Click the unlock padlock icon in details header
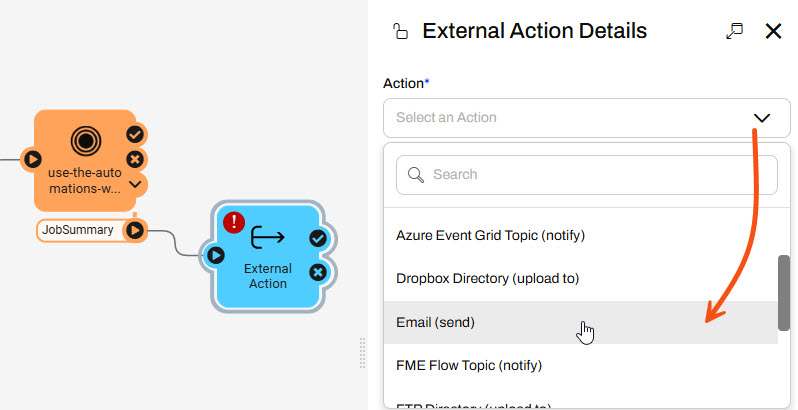Screen dimensions: 798x410 401,31
